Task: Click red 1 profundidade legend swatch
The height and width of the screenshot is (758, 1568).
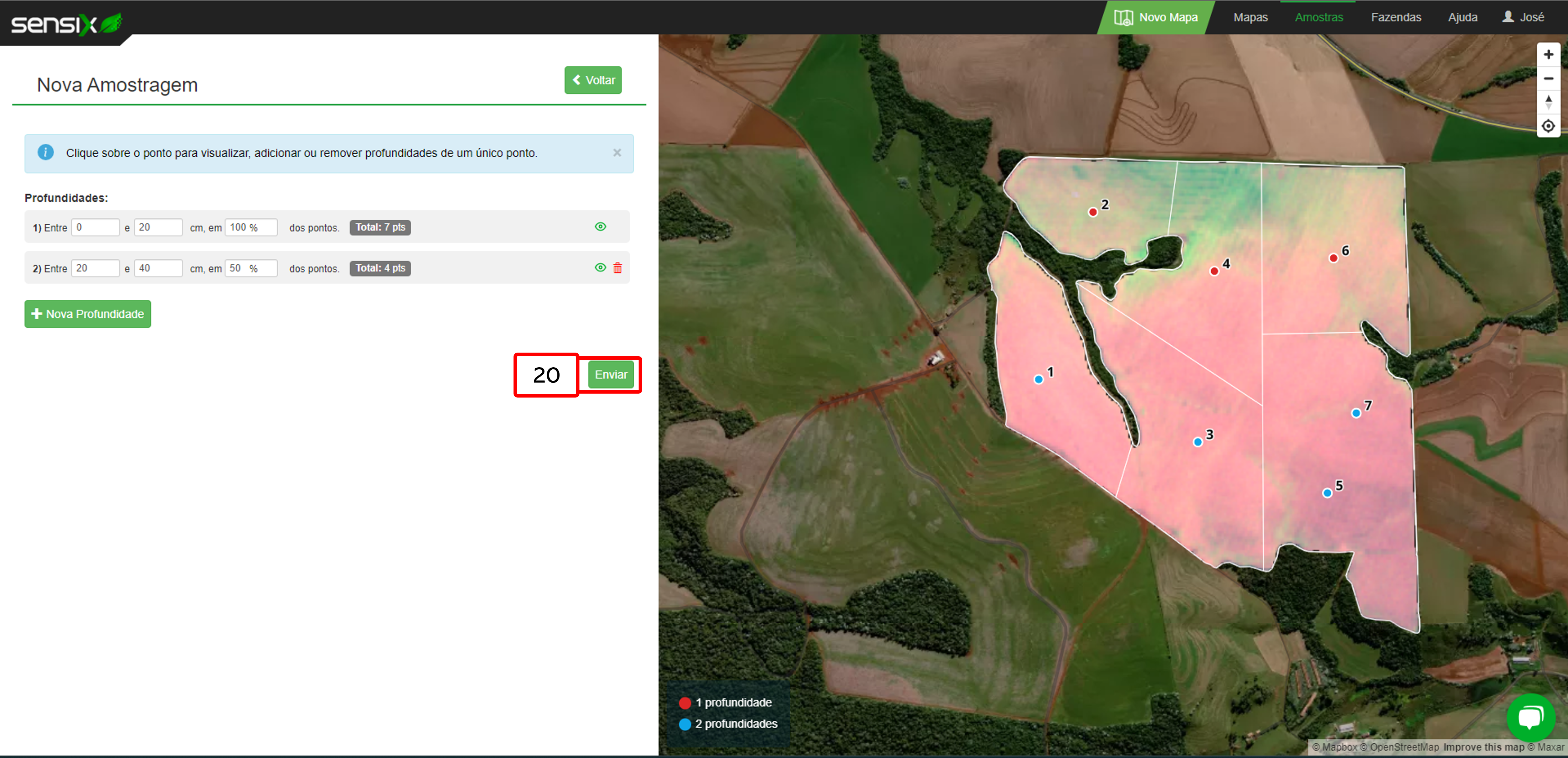Action: pyautogui.click(x=685, y=703)
